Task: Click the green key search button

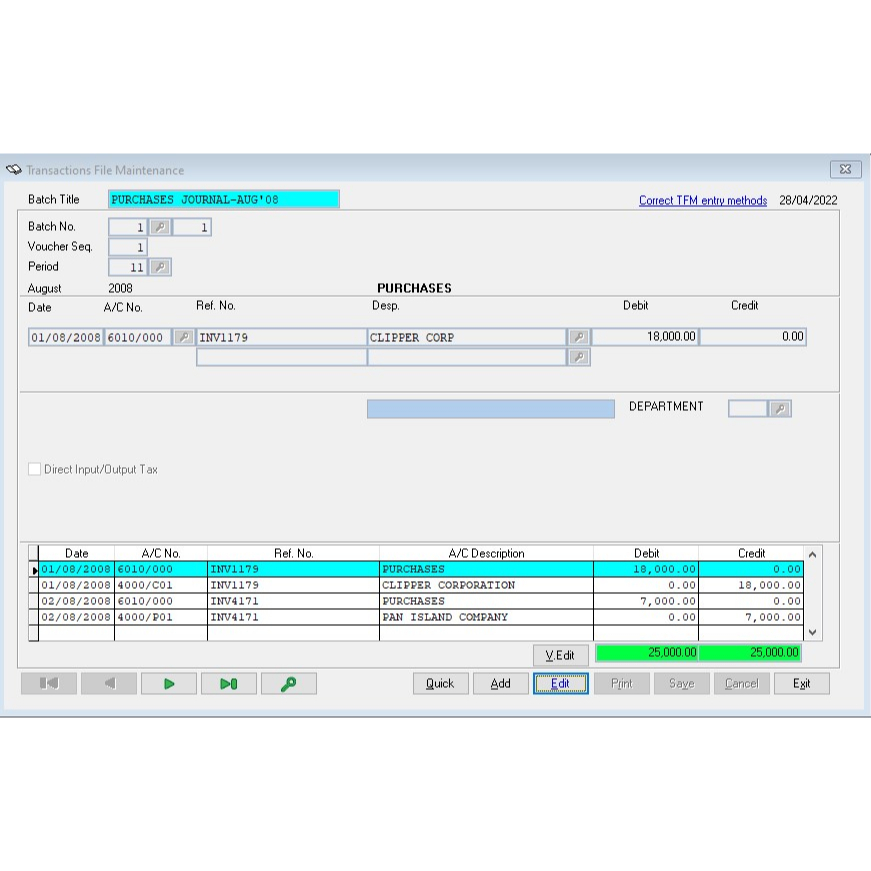Action: pyautogui.click(x=289, y=684)
